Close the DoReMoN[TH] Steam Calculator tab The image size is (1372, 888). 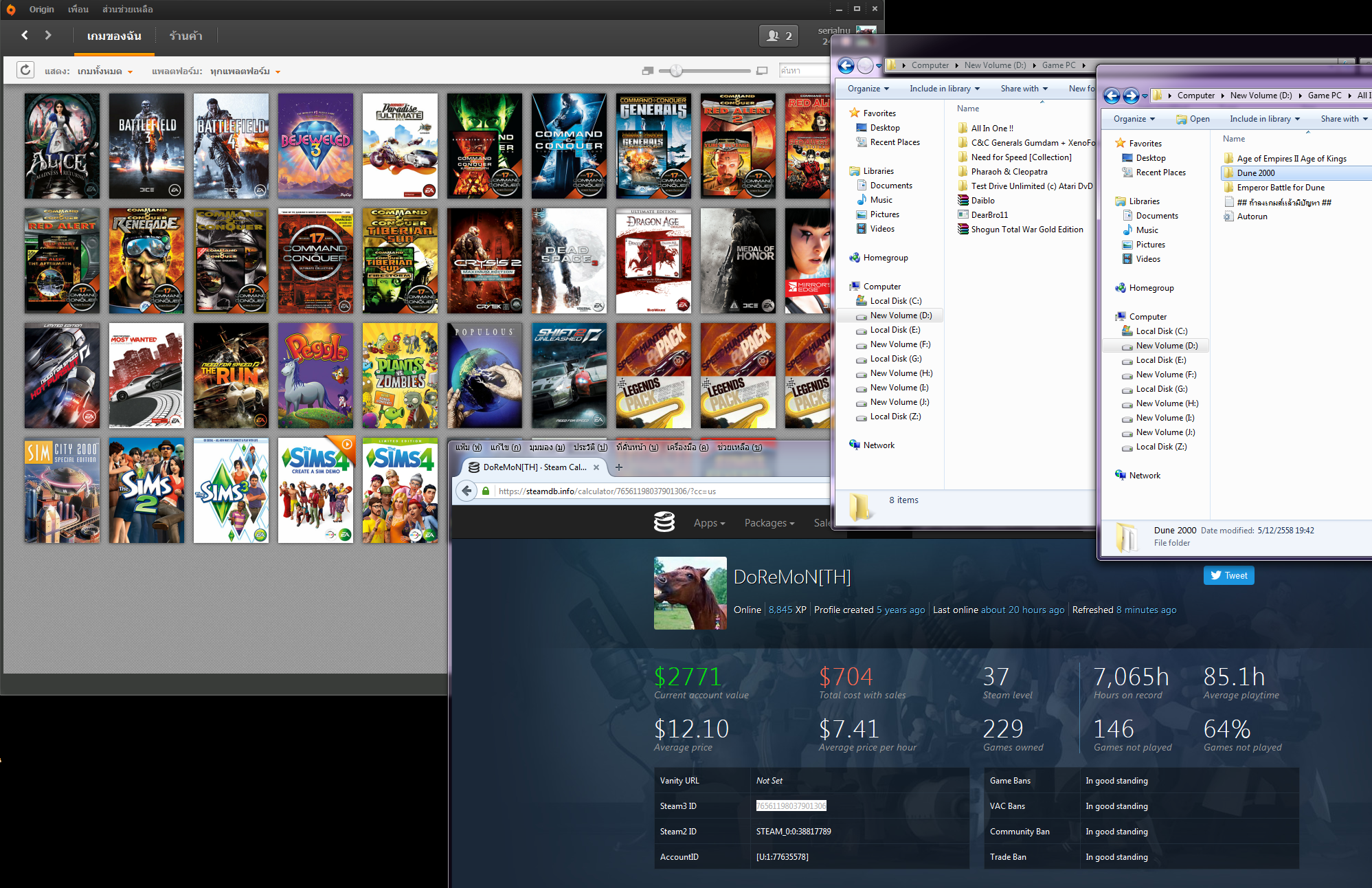tap(596, 467)
